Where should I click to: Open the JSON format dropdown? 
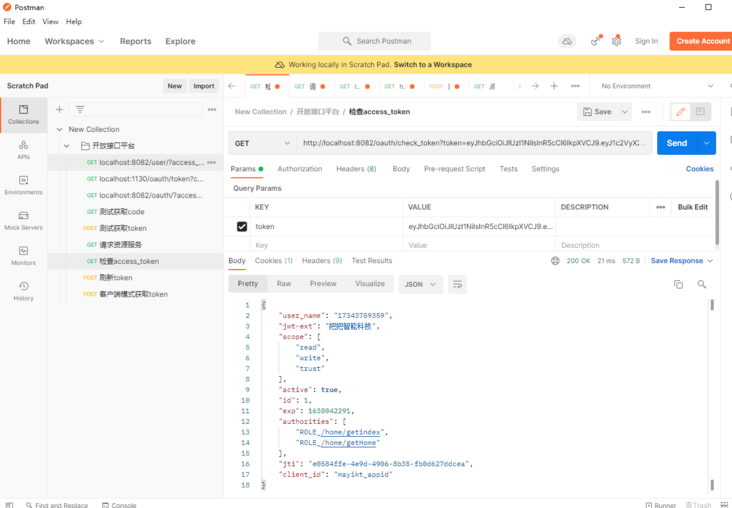420,284
